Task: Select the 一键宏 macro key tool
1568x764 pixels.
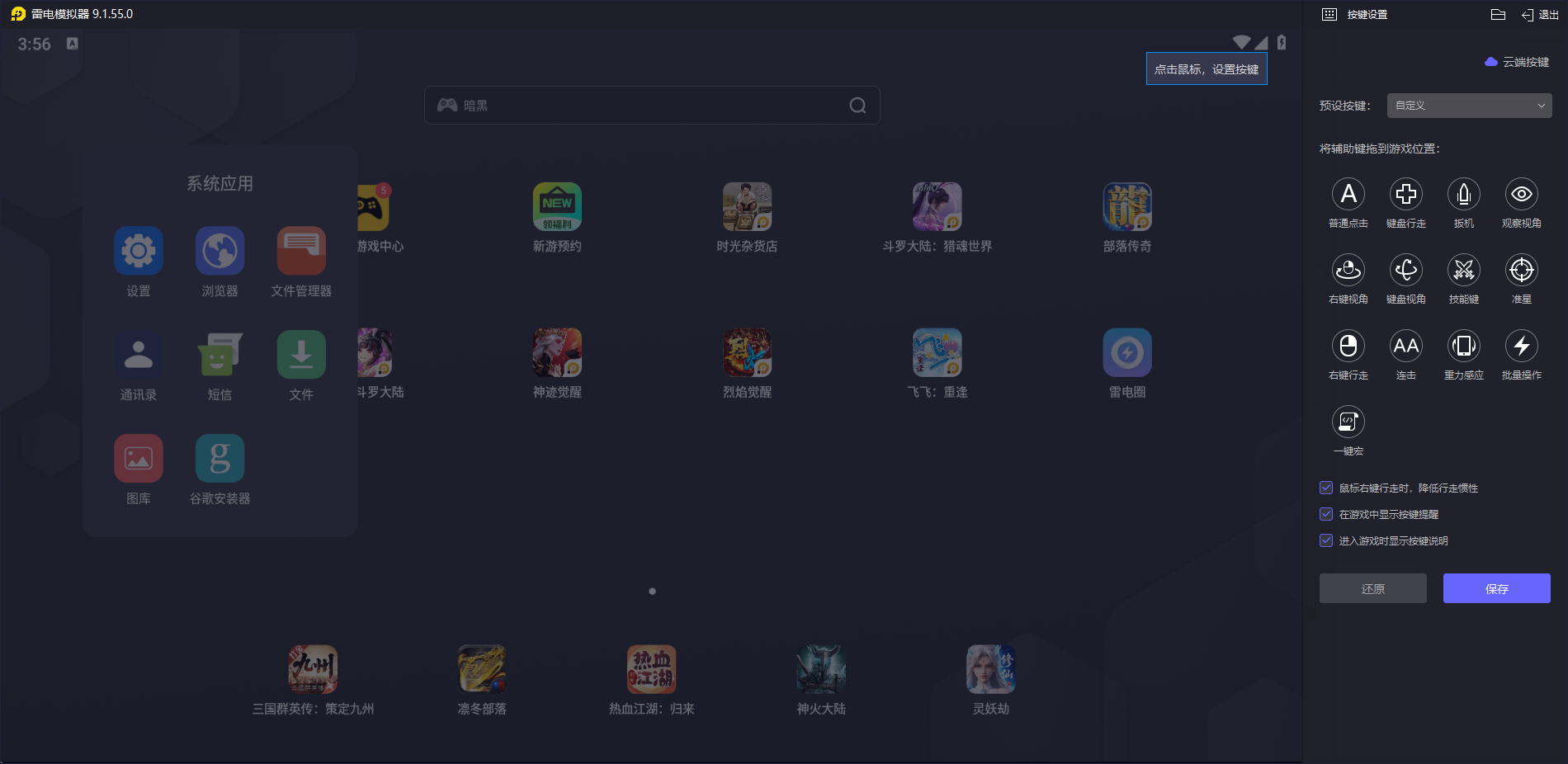Action: 1348,422
